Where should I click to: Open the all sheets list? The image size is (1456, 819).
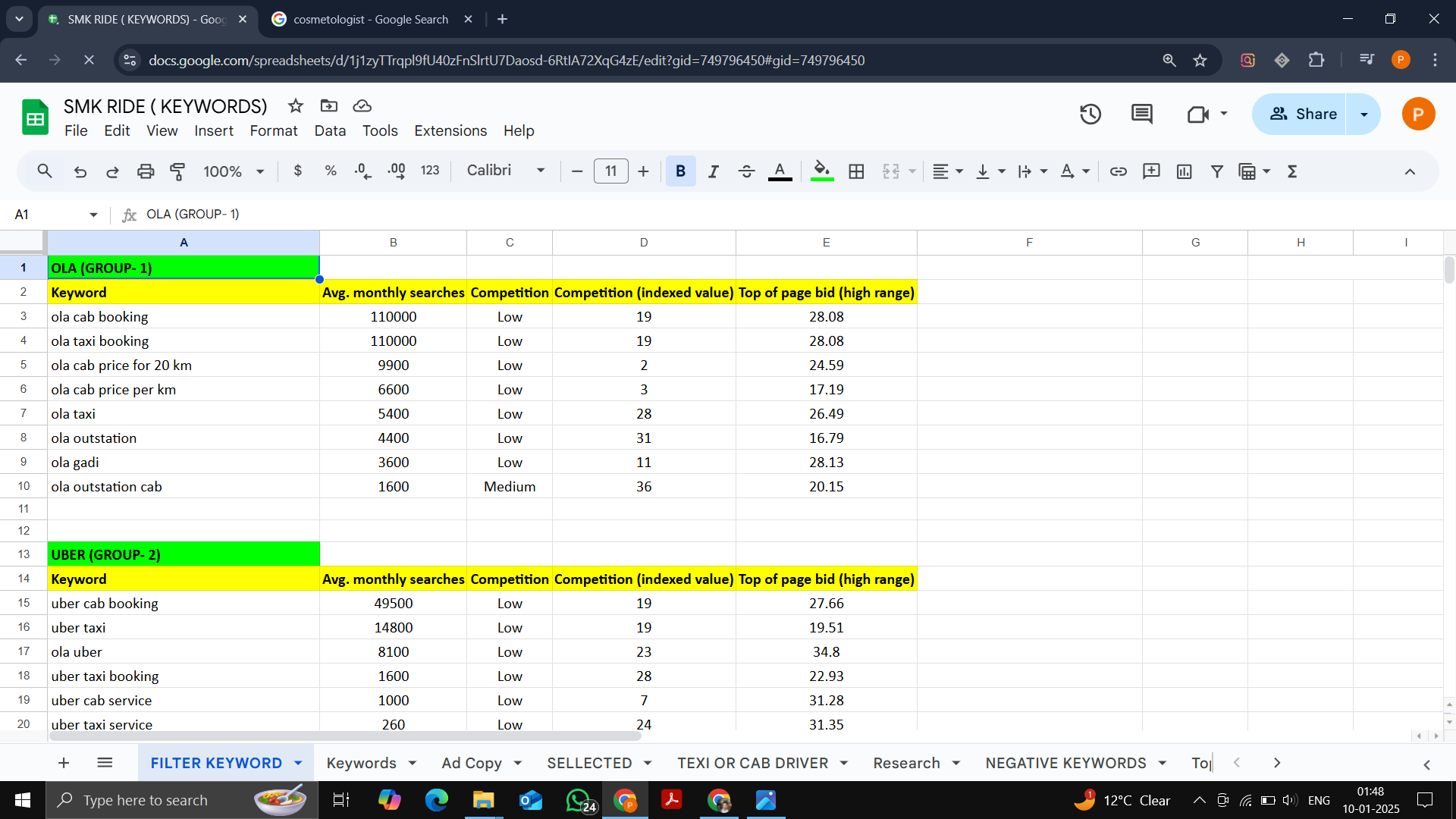(x=105, y=763)
